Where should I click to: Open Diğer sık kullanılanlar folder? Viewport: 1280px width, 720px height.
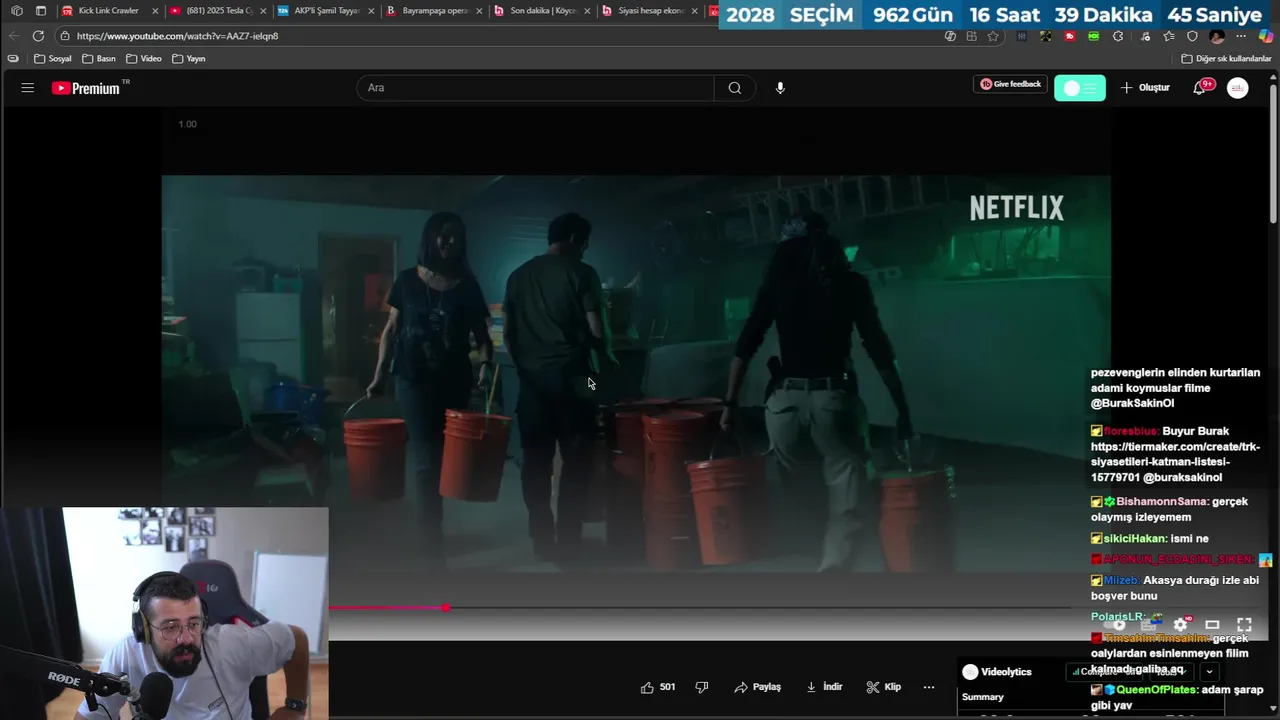click(1227, 59)
